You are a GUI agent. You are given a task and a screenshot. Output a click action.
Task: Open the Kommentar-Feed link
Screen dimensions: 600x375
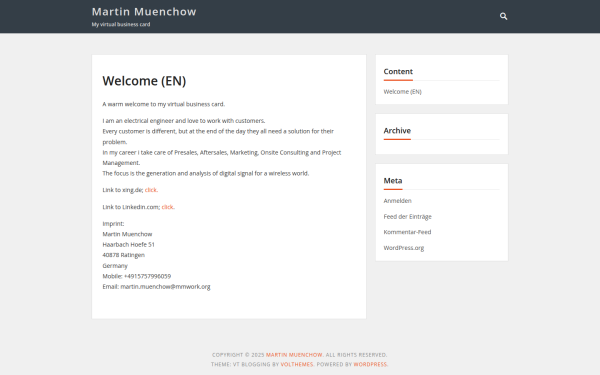tap(408, 232)
